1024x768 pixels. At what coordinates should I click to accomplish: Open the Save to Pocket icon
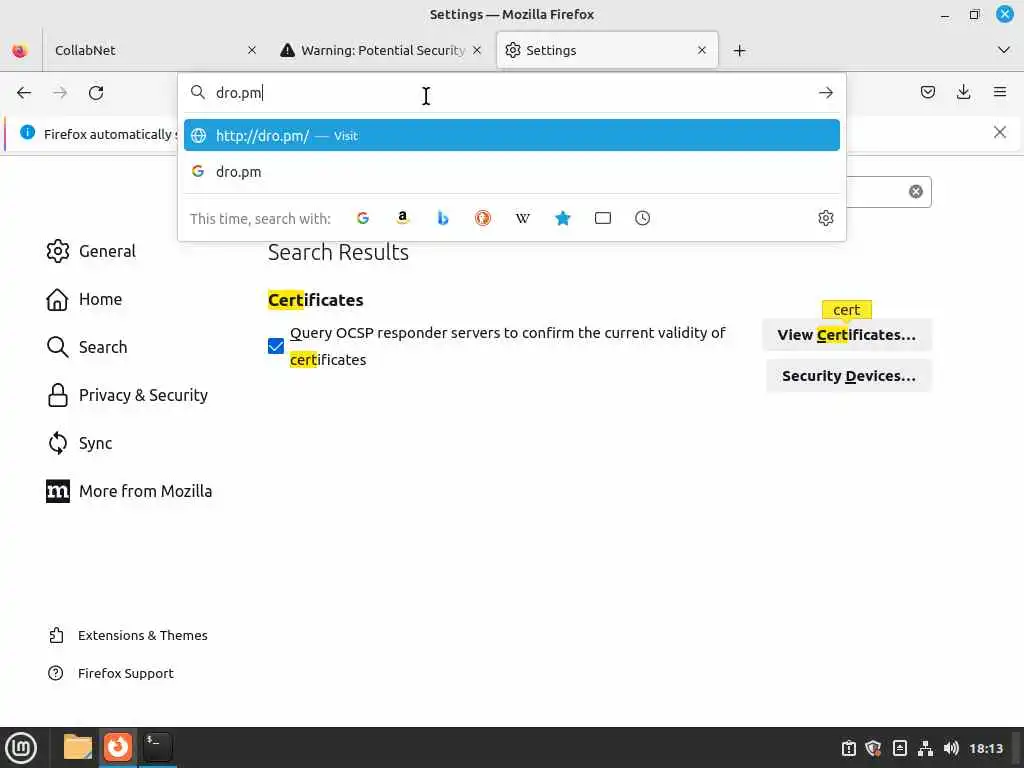click(x=927, y=92)
